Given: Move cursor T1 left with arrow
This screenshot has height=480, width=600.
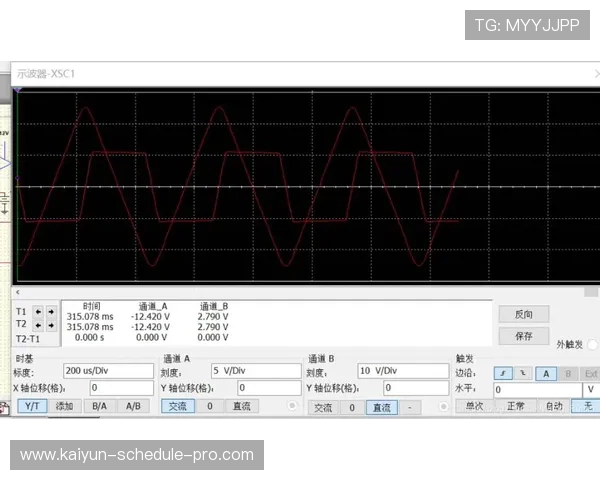Looking at the screenshot, I should tap(39, 312).
